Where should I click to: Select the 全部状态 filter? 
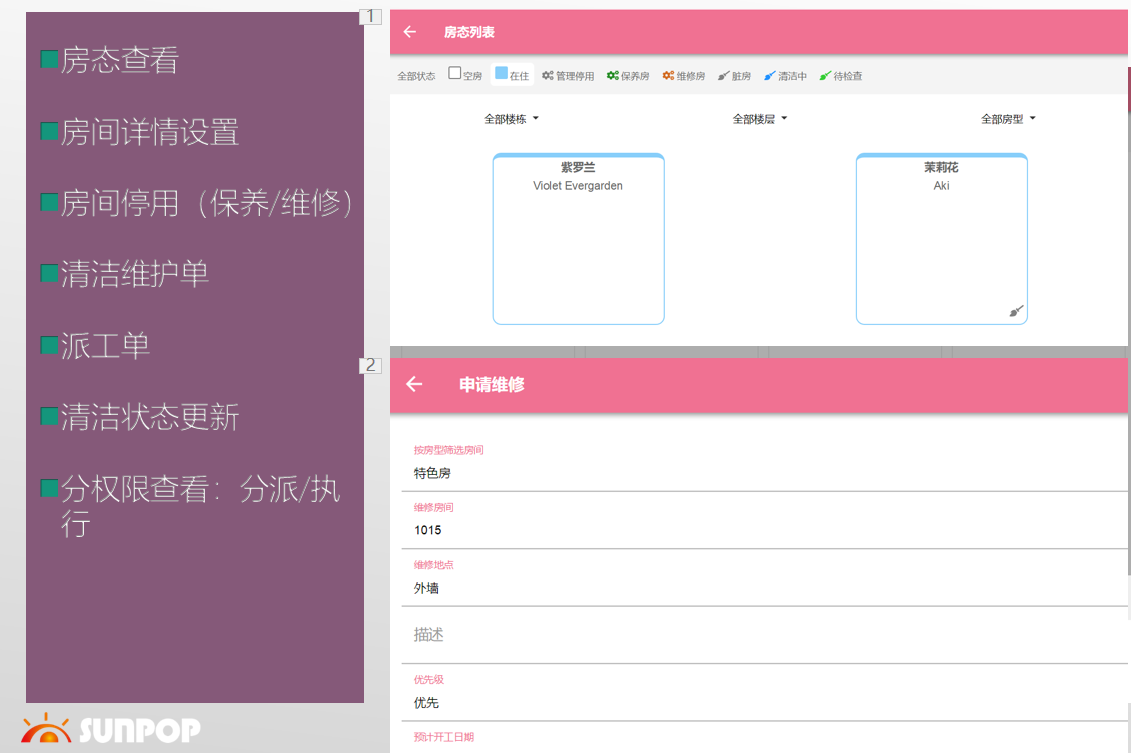click(x=416, y=76)
